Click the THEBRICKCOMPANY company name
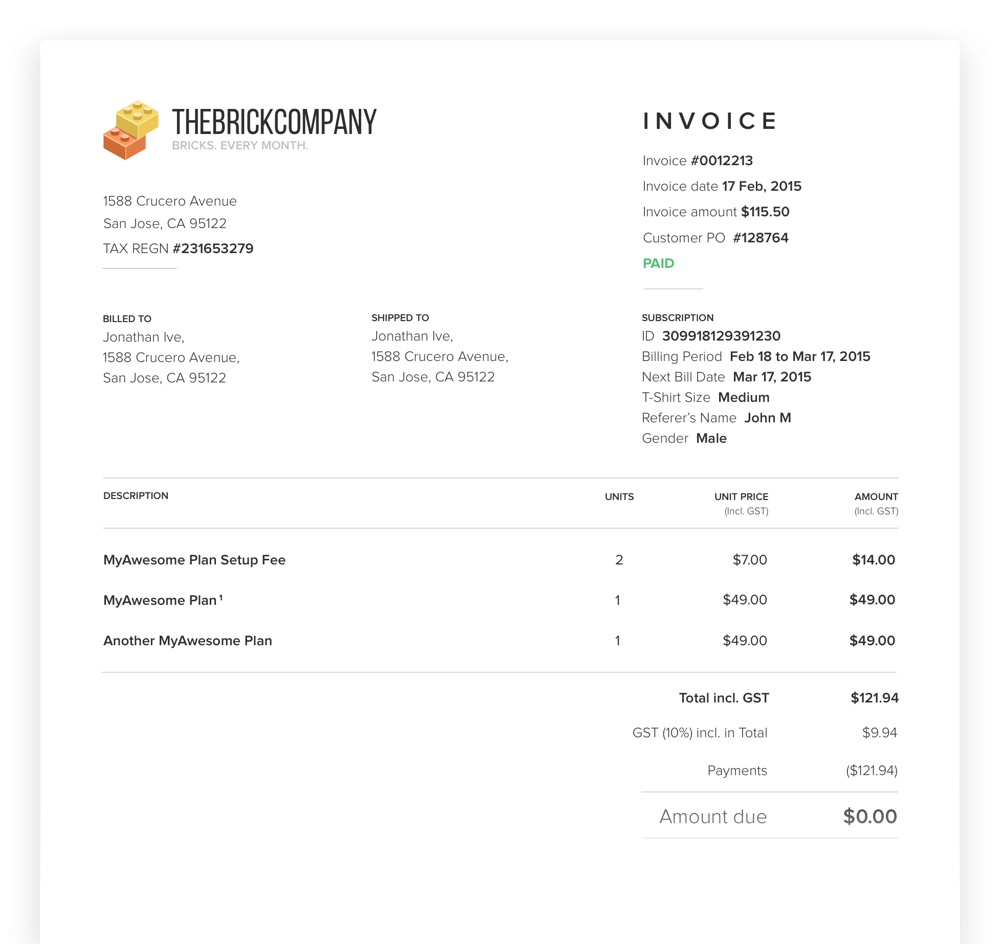This screenshot has height=944, width=1000. point(274,122)
